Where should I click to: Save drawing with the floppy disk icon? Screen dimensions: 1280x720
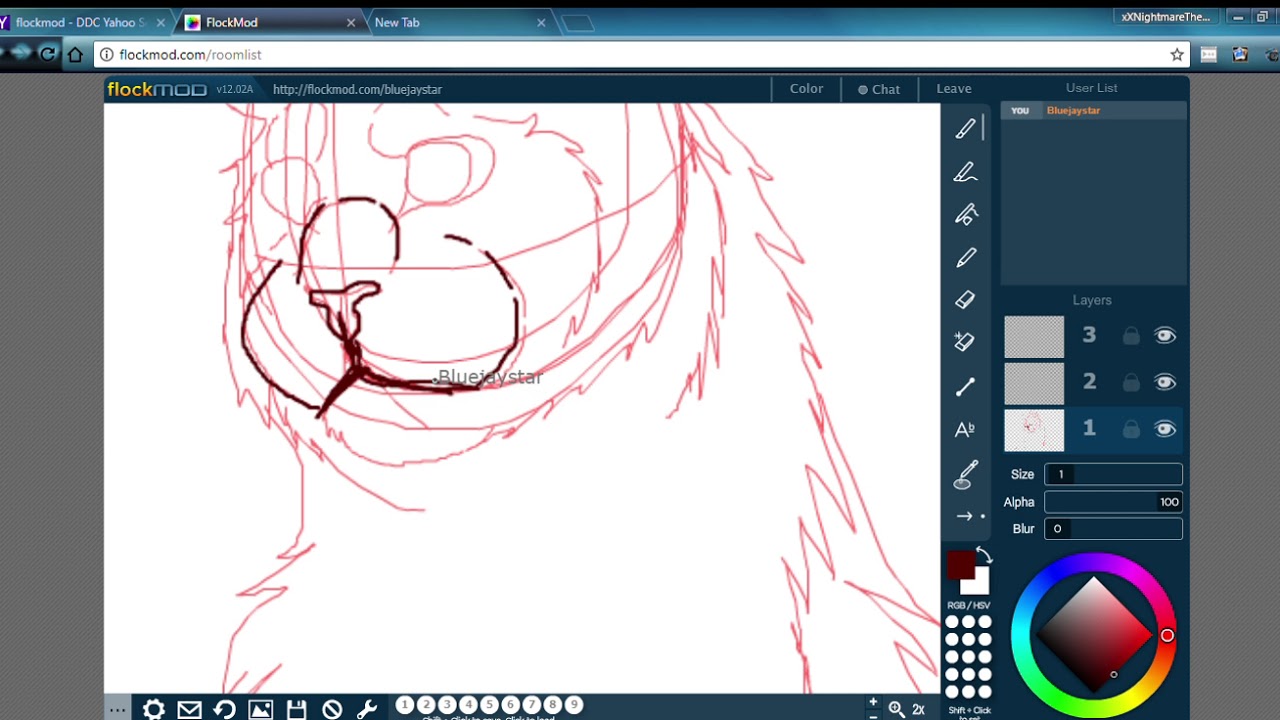click(x=296, y=710)
